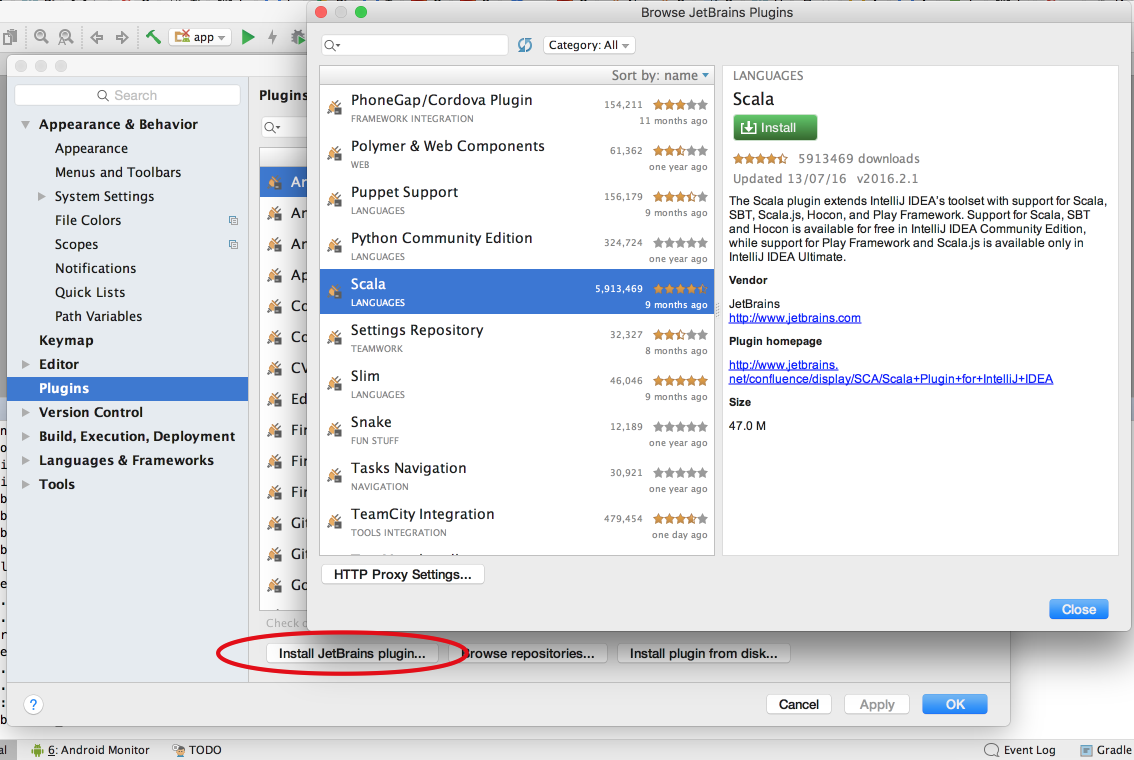
Task: Click the plugin icon next to Snake
Action: (335, 430)
